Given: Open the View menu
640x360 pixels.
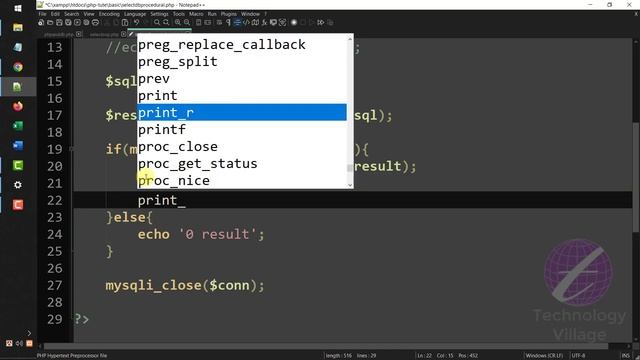Looking at the screenshot, I should 89,14.
